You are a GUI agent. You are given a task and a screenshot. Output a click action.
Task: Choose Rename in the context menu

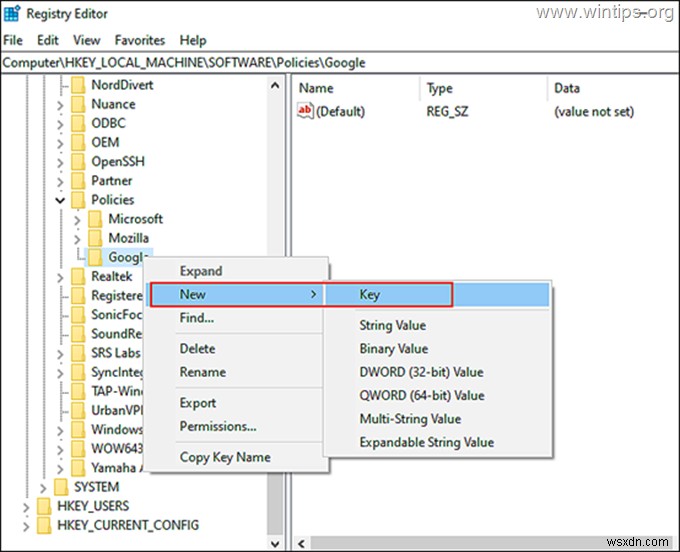pyautogui.click(x=236, y=372)
